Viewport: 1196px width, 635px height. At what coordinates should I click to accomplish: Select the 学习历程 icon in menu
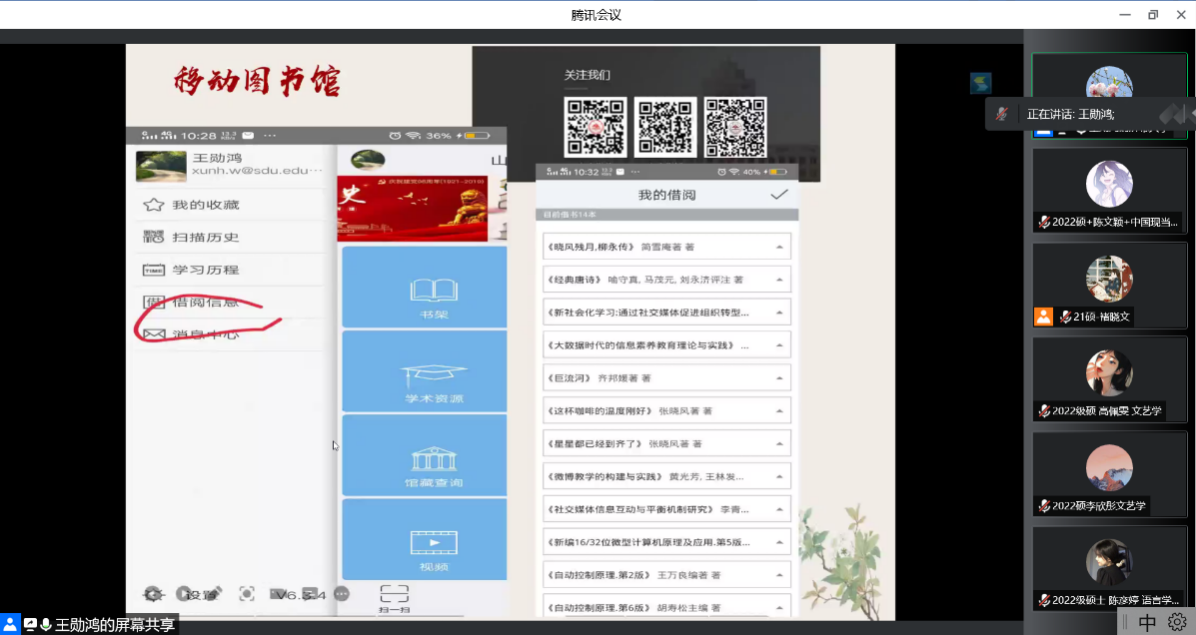pos(153,270)
